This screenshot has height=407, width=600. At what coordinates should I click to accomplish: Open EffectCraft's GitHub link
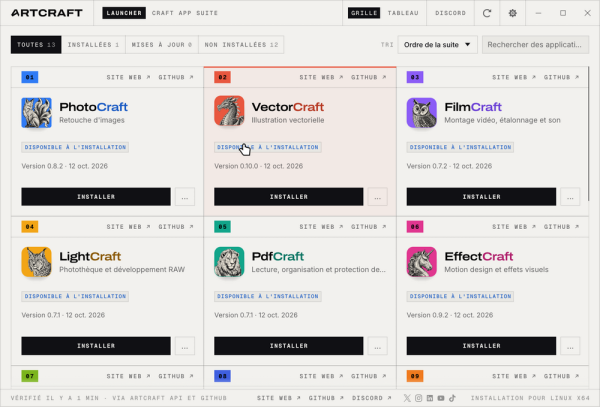[x=561, y=226]
